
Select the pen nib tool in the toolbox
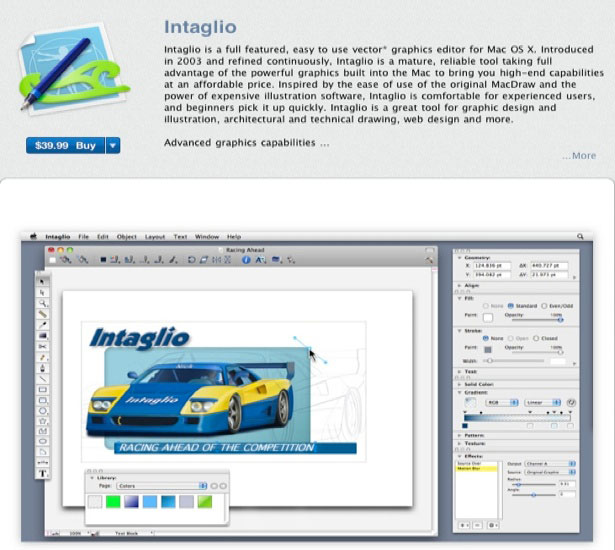42,368
